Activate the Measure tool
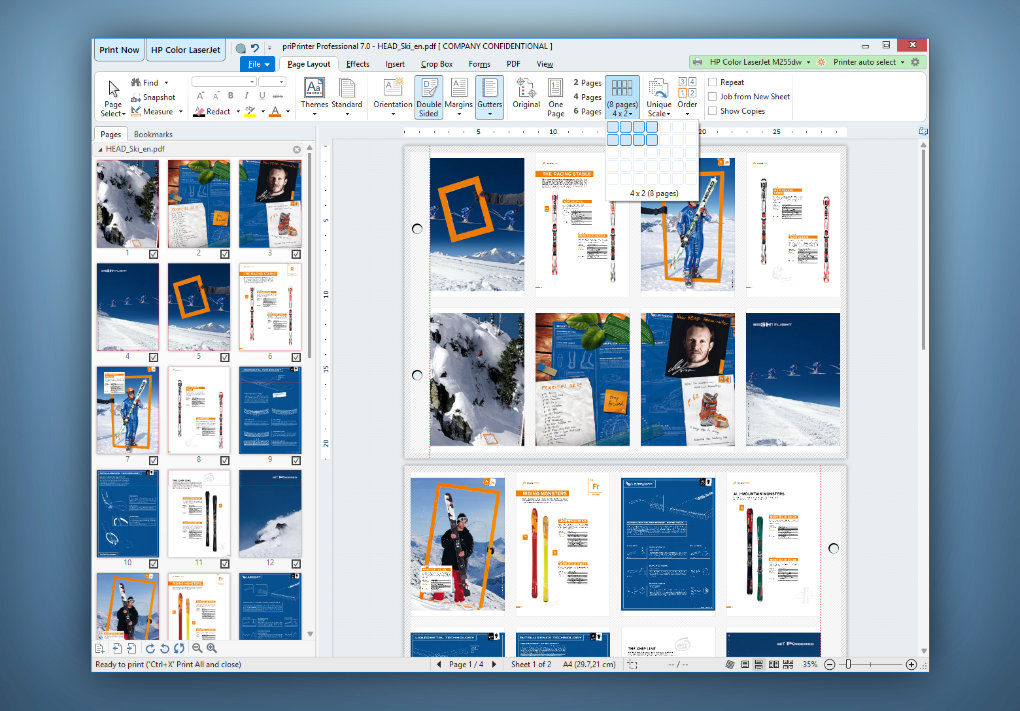The image size is (1020, 711). [x=152, y=111]
